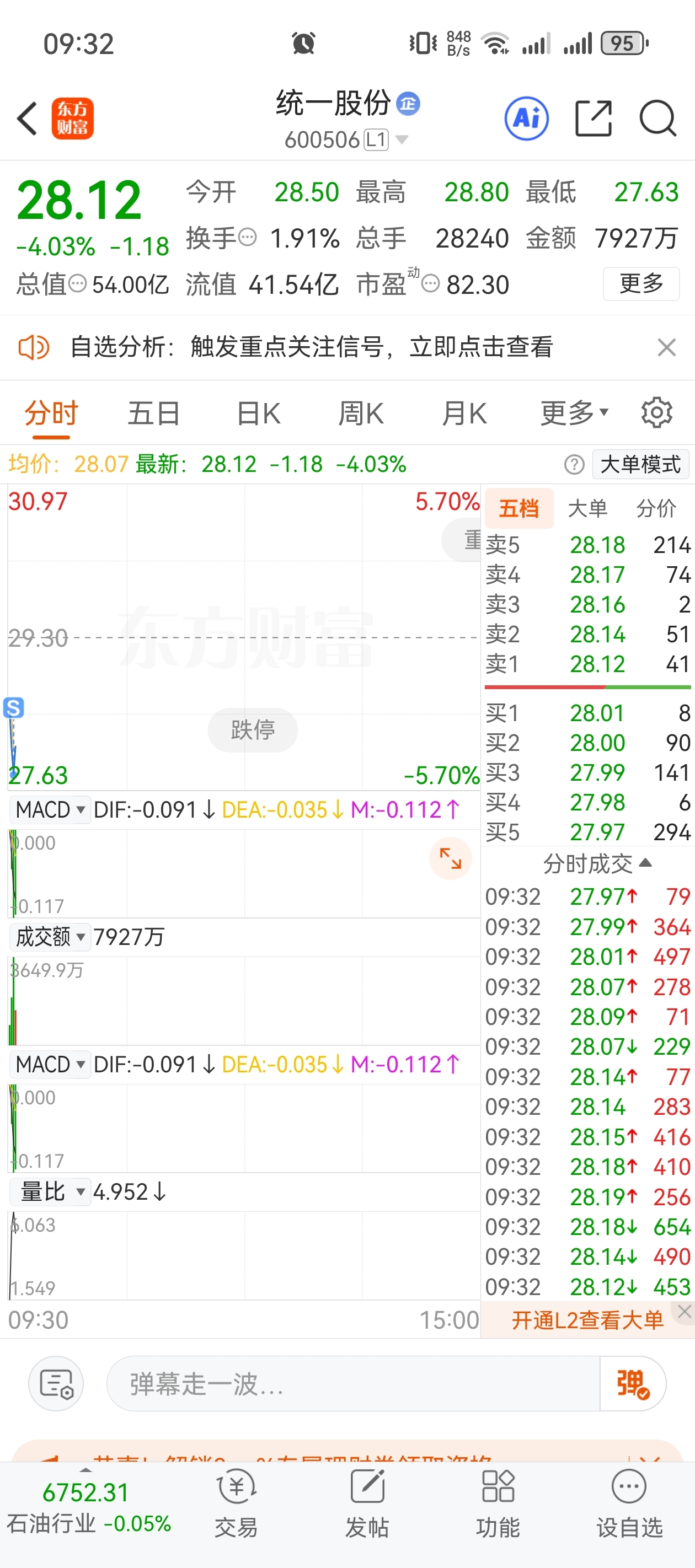The height and width of the screenshot is (1568, 695).
Task: Select the 分时 tab
Action: point(51,414)
